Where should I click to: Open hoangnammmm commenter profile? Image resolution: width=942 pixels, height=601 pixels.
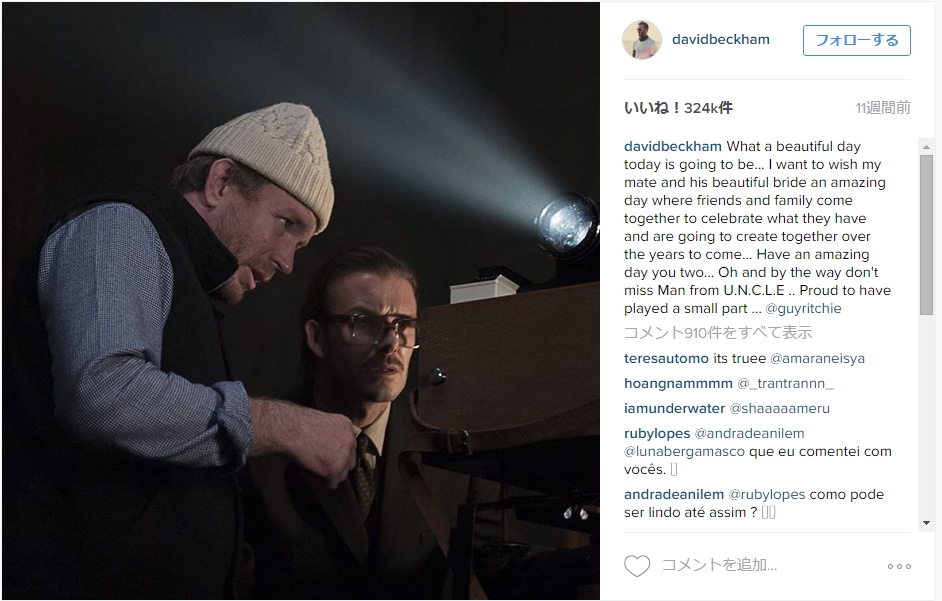click(678, 383)
